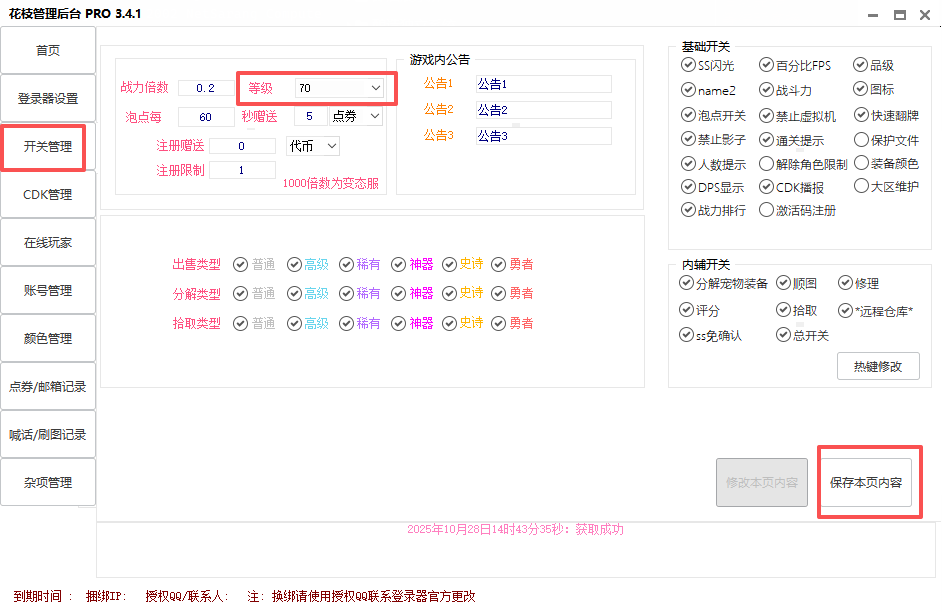Toggle 普通 checkbox in 拾取类型 row

pos(240,323)
